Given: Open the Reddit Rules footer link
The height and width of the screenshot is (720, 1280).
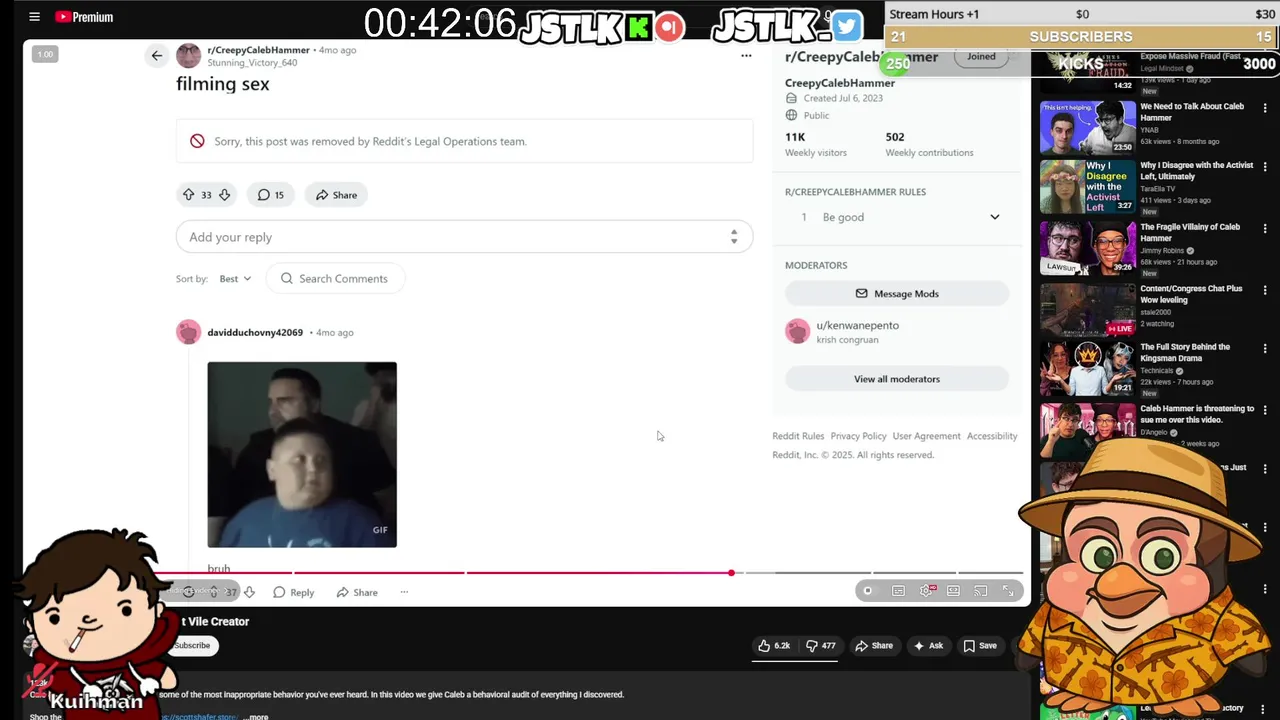Looking at the screenshot, I should [798, 436].
